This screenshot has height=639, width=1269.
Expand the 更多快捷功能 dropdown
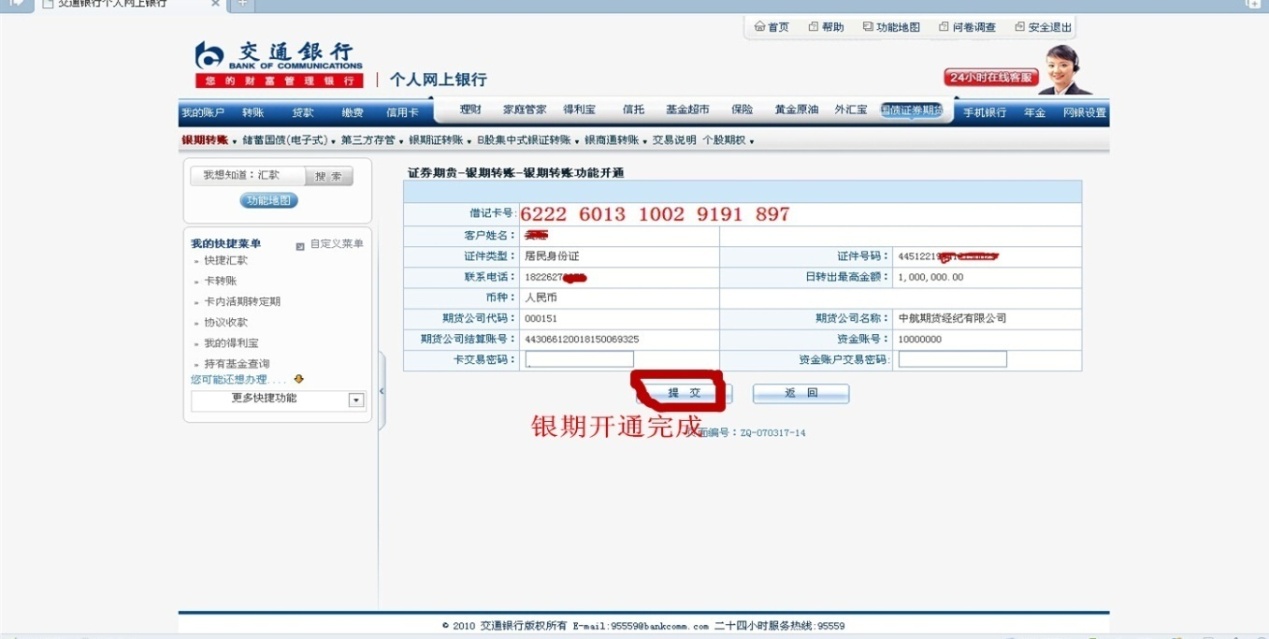tap(356, 400)
